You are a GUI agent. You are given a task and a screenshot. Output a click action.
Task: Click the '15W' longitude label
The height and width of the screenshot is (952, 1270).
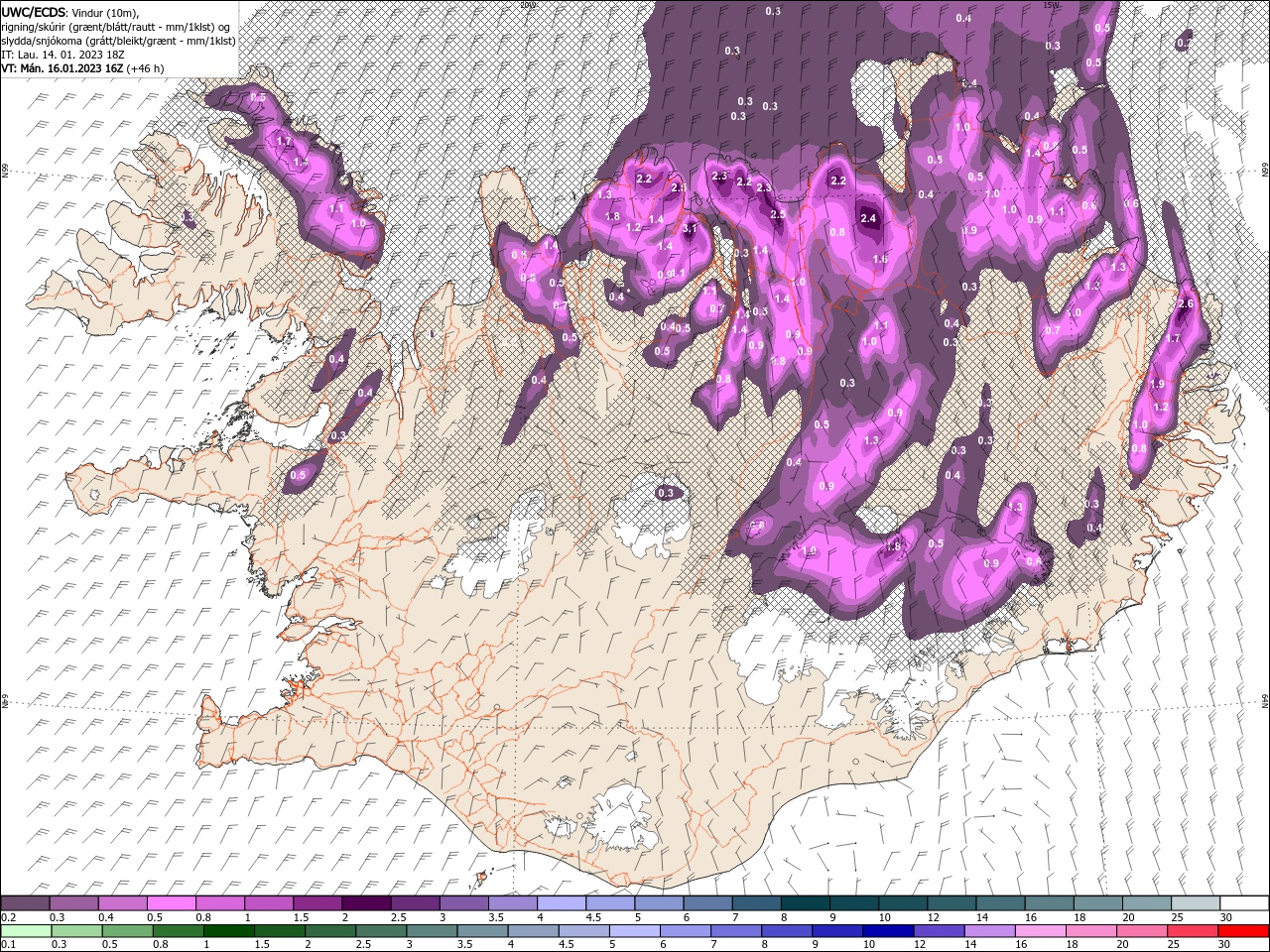(x=1051, y=5)
